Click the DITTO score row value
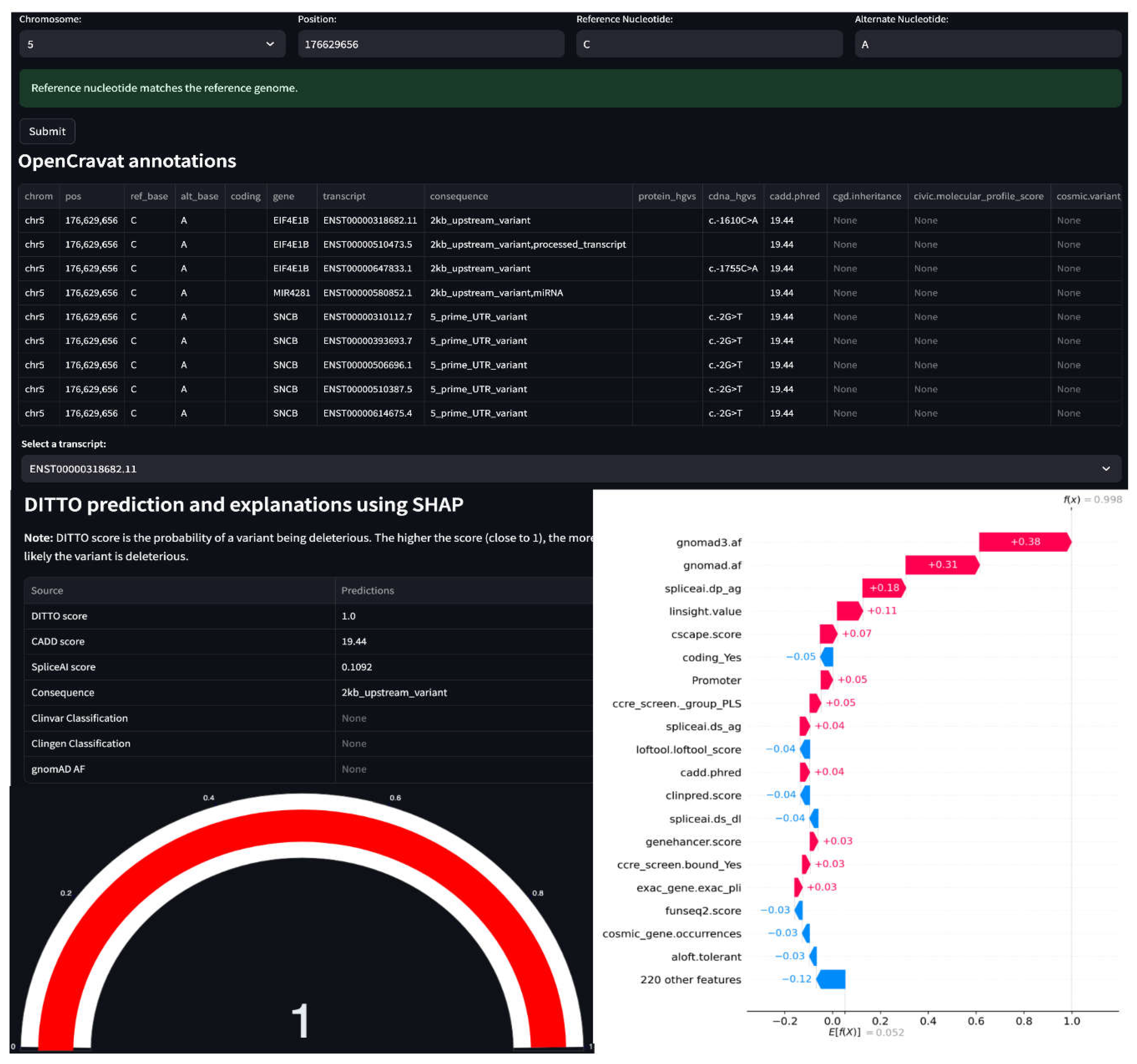 click(348, 616)
